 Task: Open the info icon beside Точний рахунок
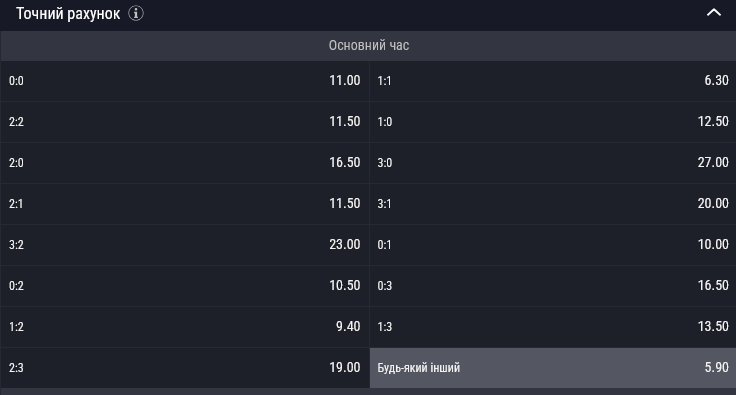(136, 13)
